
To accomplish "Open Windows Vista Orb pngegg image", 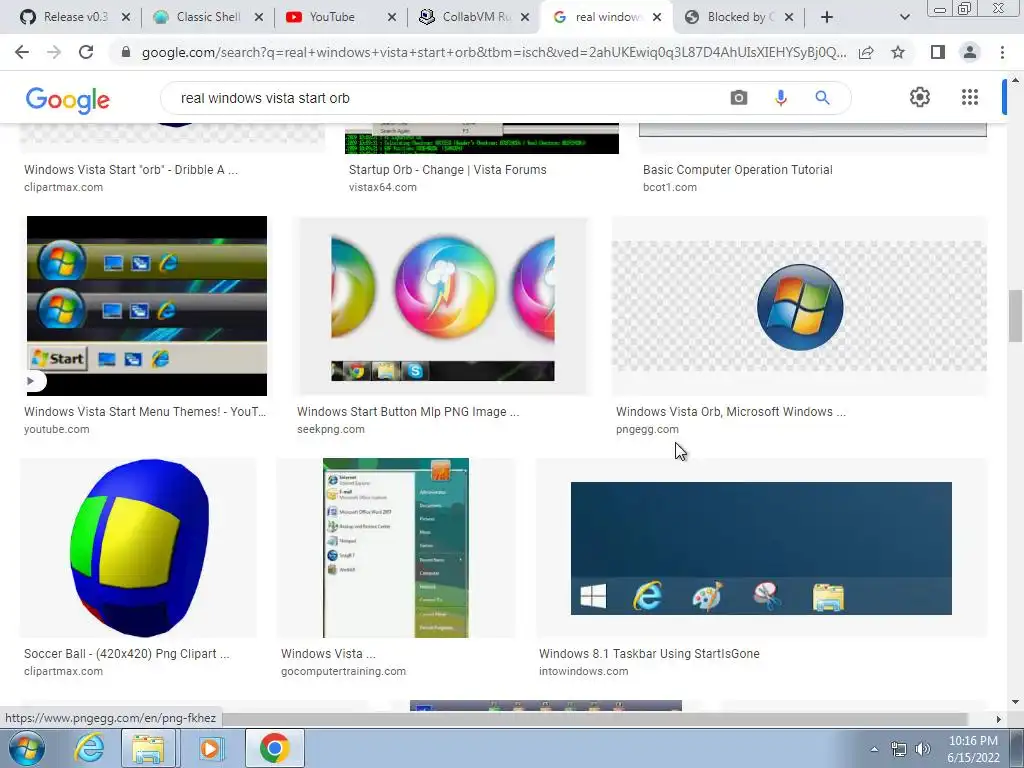I will point(799,306).
